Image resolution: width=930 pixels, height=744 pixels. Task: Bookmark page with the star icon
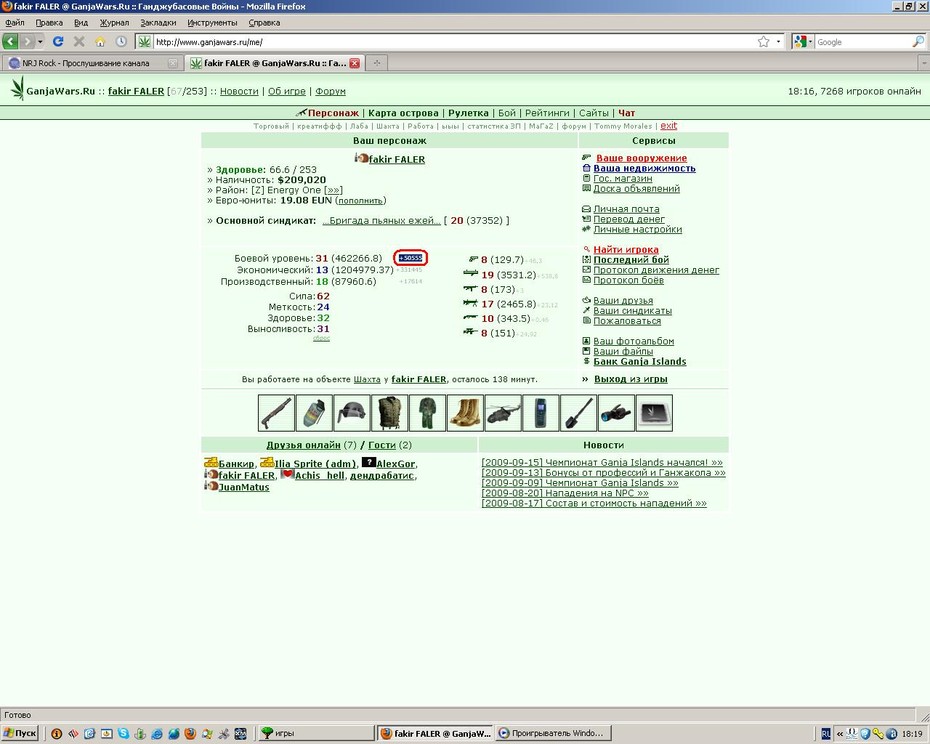tap(763, 42)
